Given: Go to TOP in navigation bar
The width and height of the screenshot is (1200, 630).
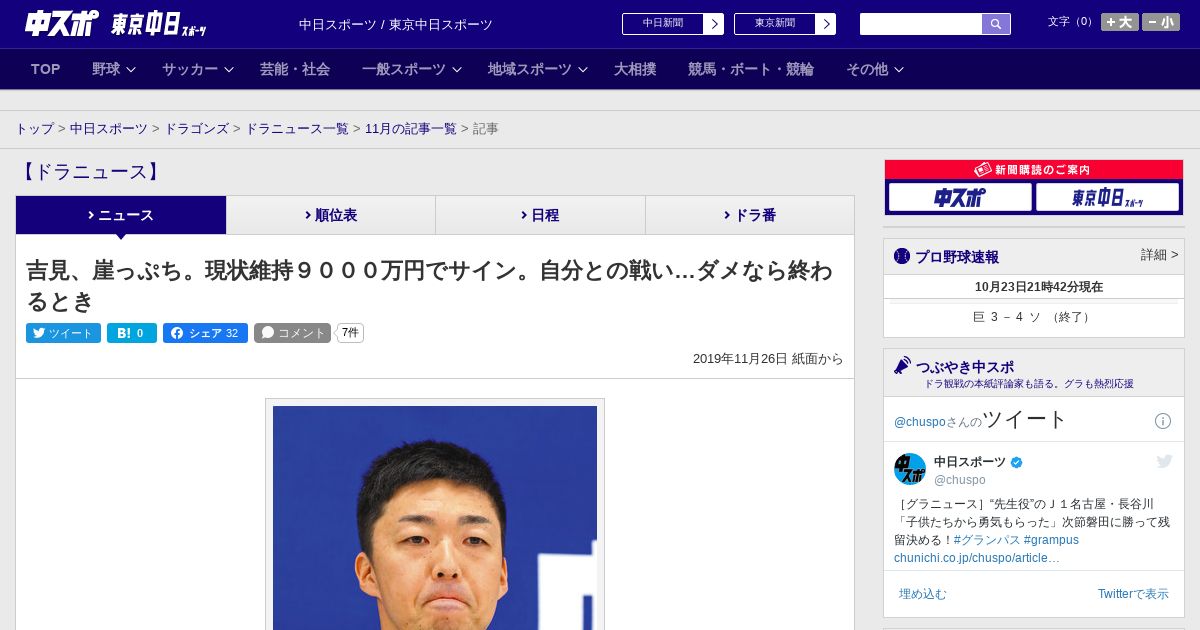Looking at the screenshot, I should (45, 69).
